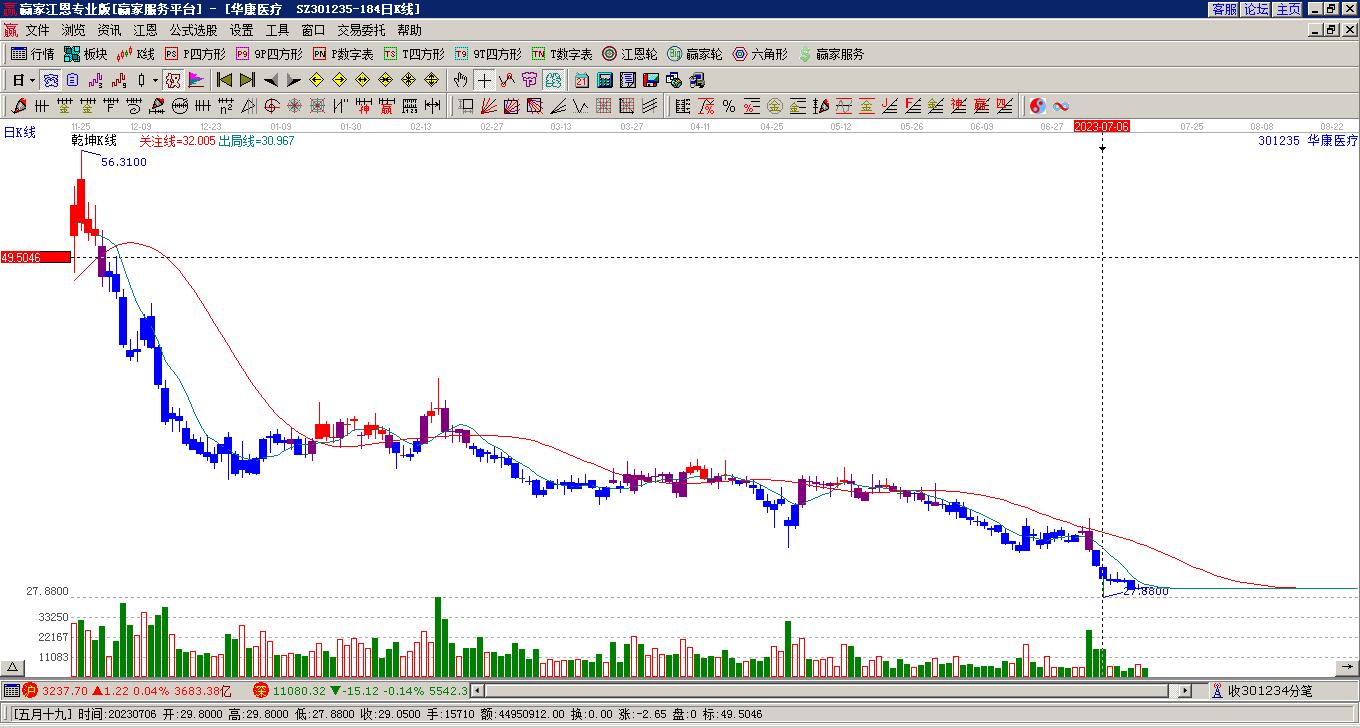Open the P数字表 tool
The image size is (1360, 728).
click(x=343, y=54)
